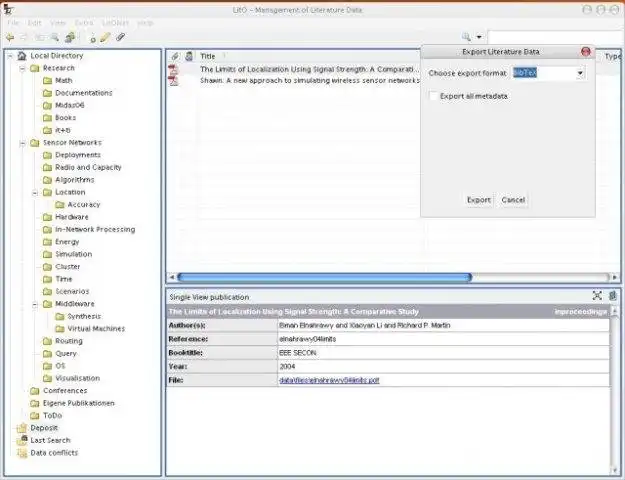This screenshot has width=625, height=480.
Task: Select the In-Network Processing folder
Action: point(95,230)
